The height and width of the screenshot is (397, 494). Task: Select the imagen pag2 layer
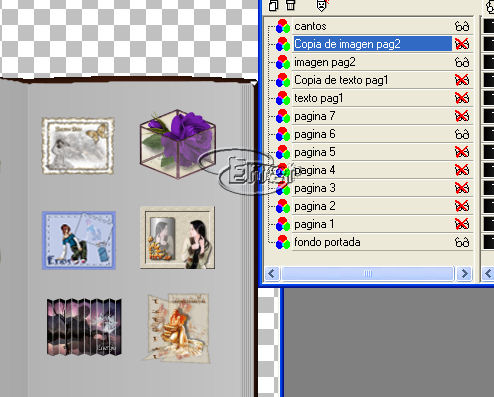pos(325,62)
